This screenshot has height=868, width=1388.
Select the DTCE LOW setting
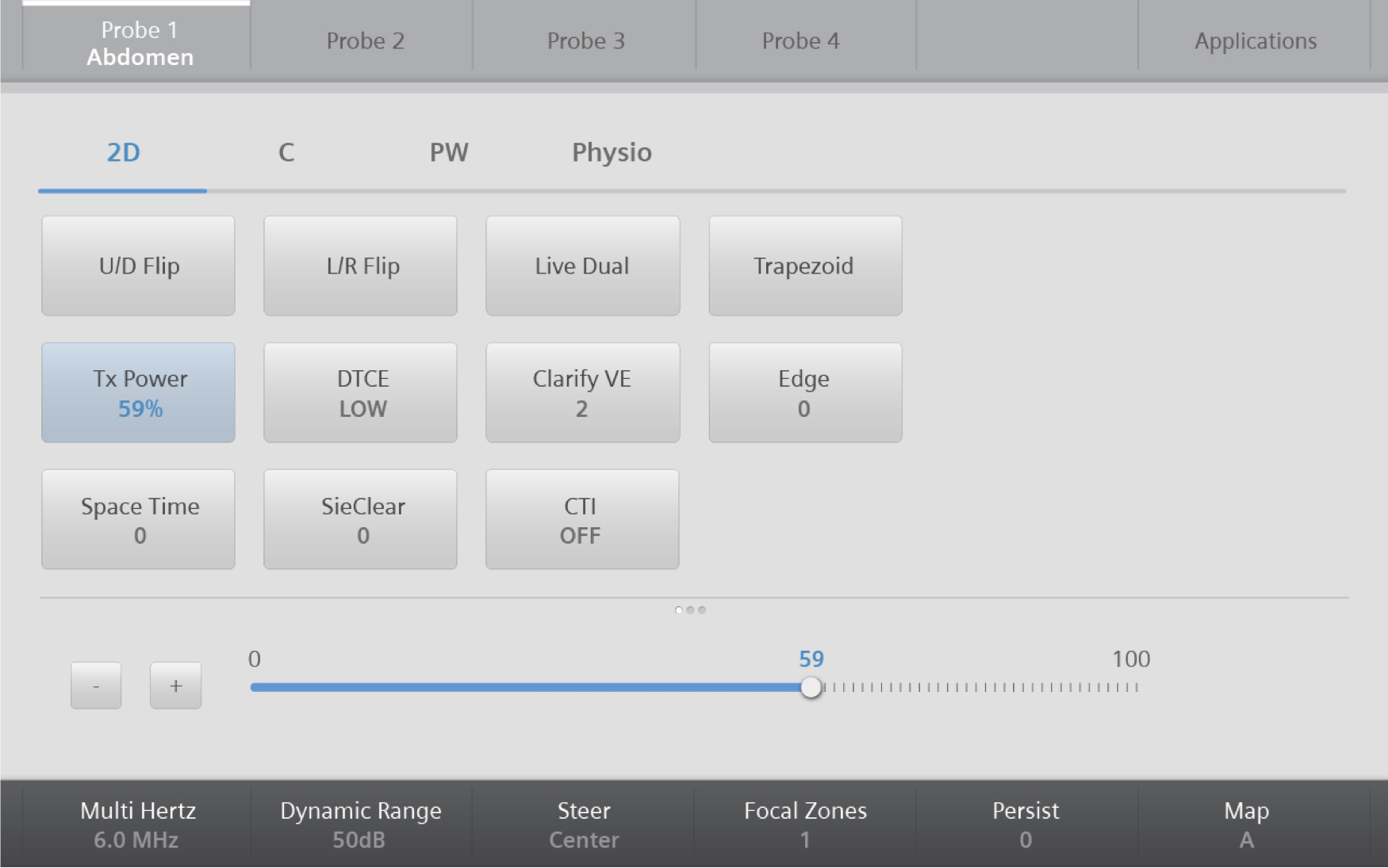pos(361,393)
